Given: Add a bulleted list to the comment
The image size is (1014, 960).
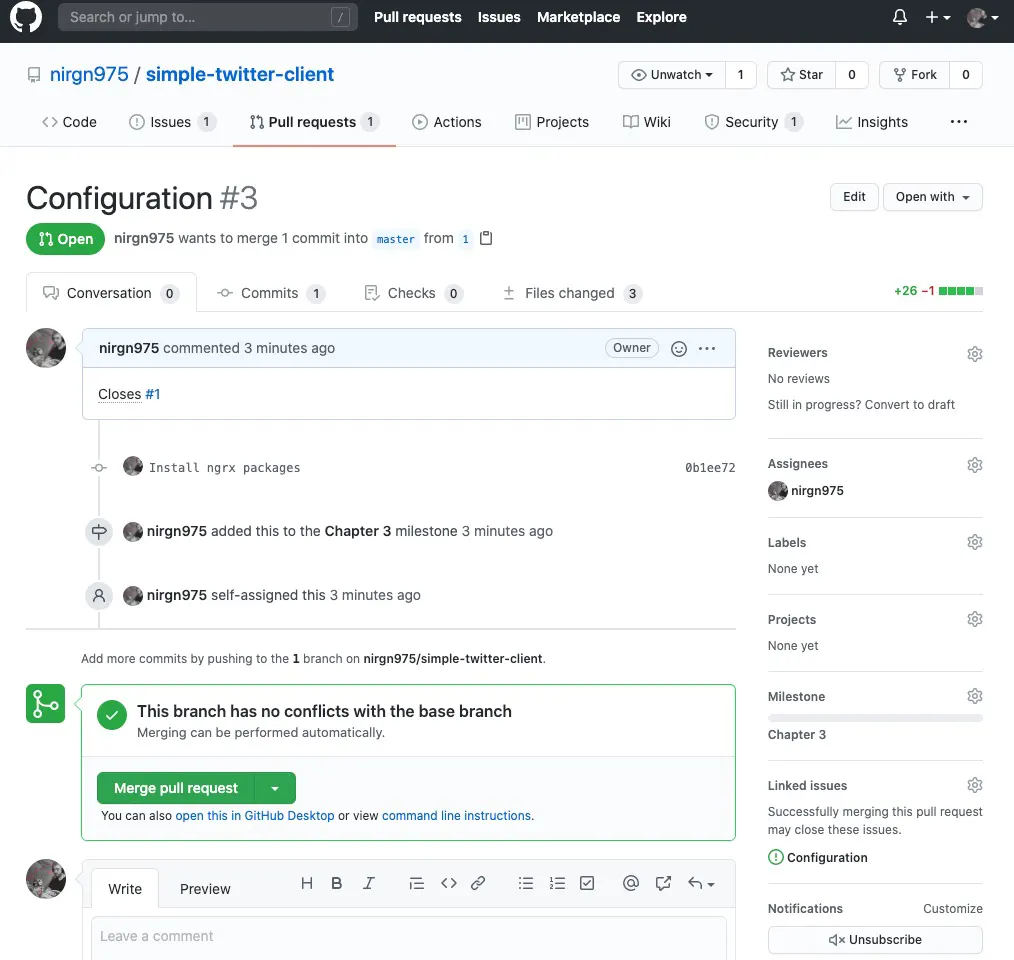Looking at the screenshot, I should pos(526,883).
